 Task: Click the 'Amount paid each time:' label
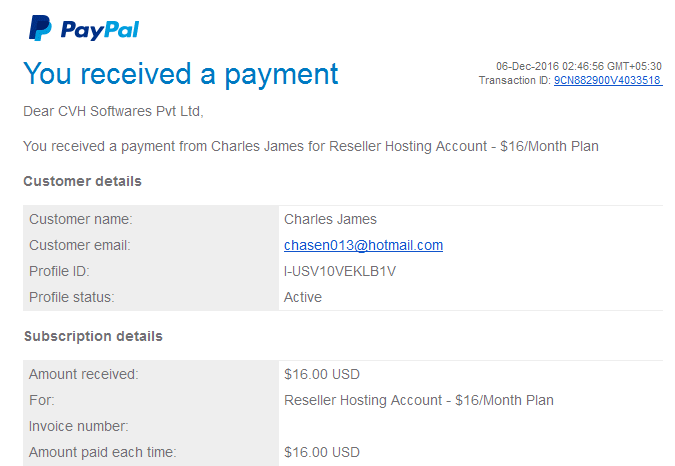[102, 452]
